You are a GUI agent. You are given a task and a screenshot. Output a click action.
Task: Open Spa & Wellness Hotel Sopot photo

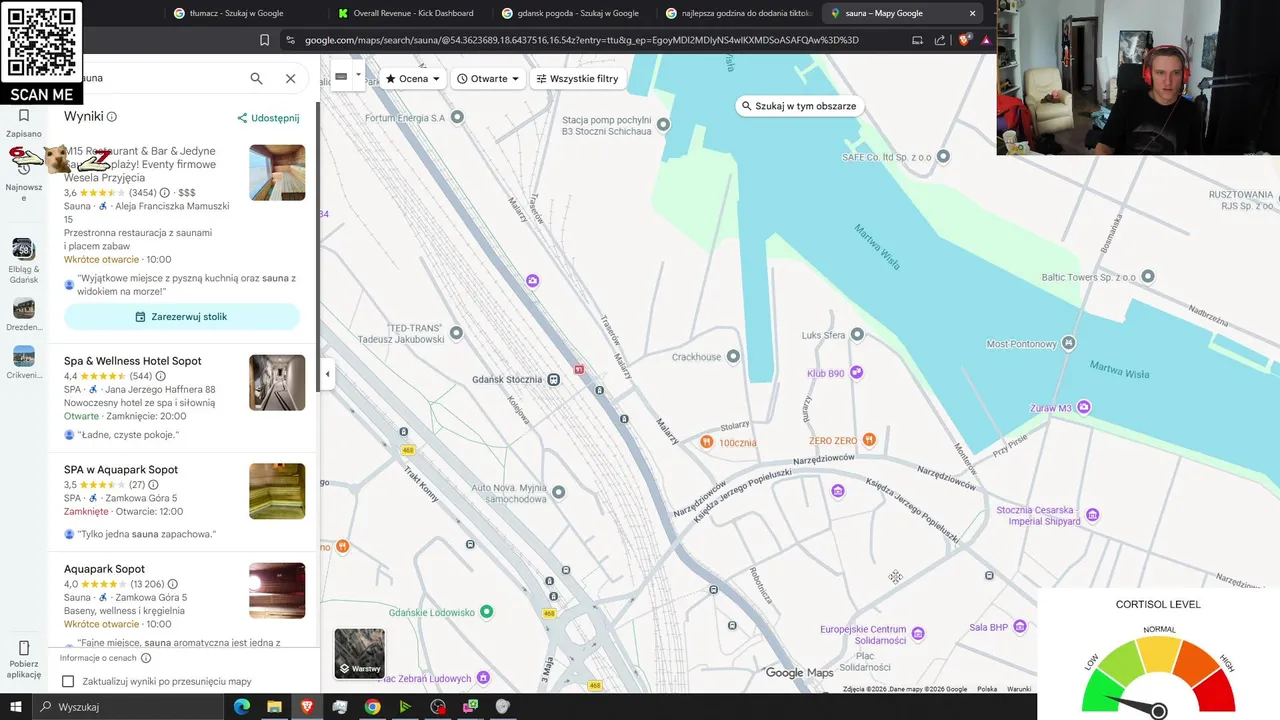(277, 382)
